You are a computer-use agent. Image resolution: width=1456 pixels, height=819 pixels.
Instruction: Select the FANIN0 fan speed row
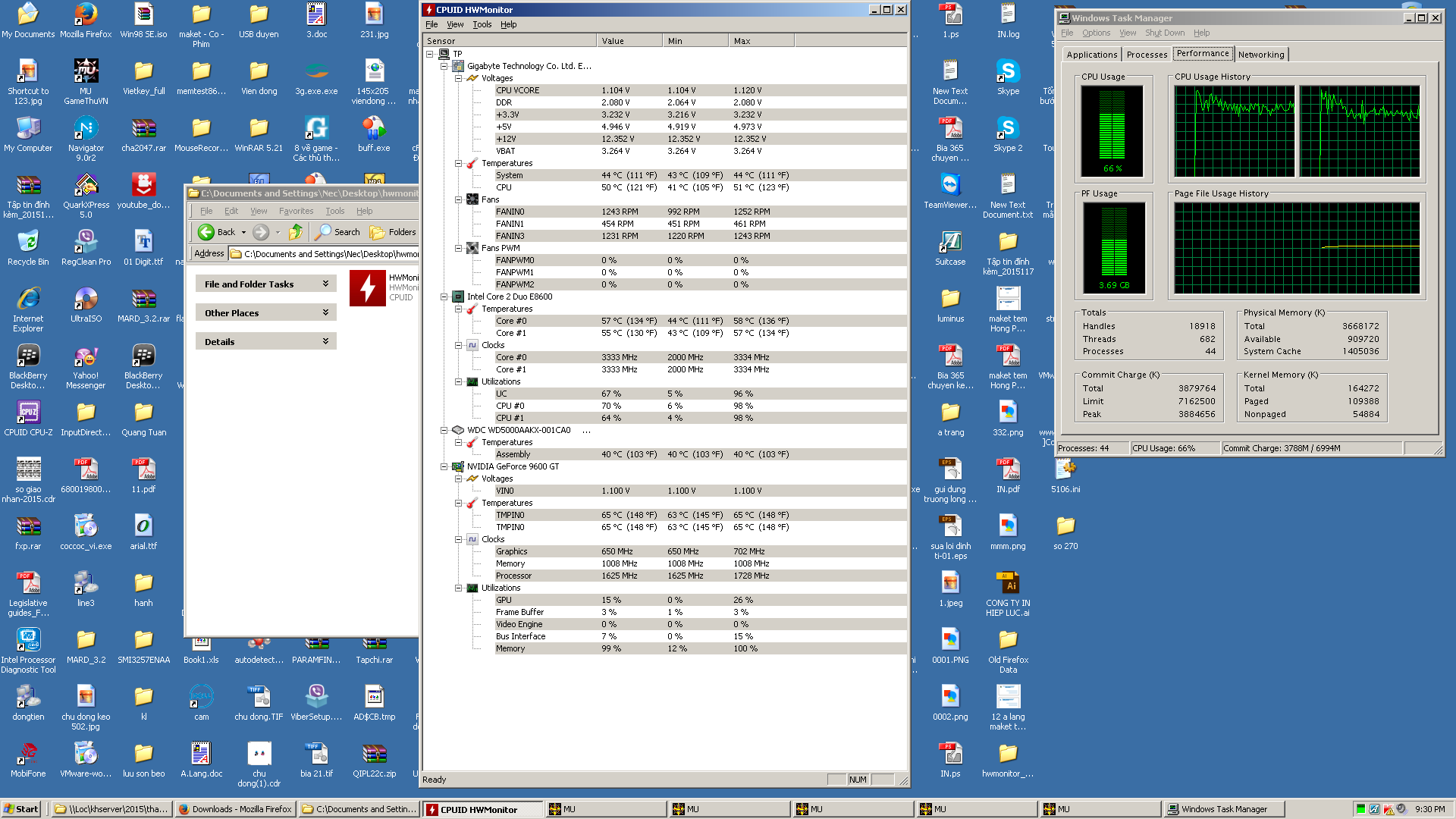tap(700, 212)
